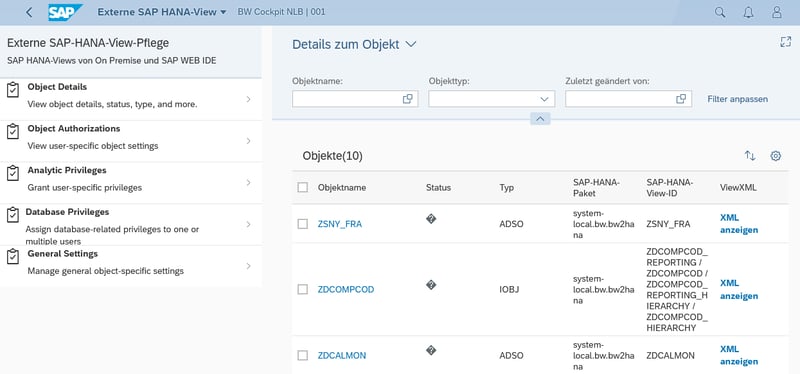This screenshot has height=374, width=800.
Task: Expand Database Privileges chevron arrow
Action: [248, 225]
